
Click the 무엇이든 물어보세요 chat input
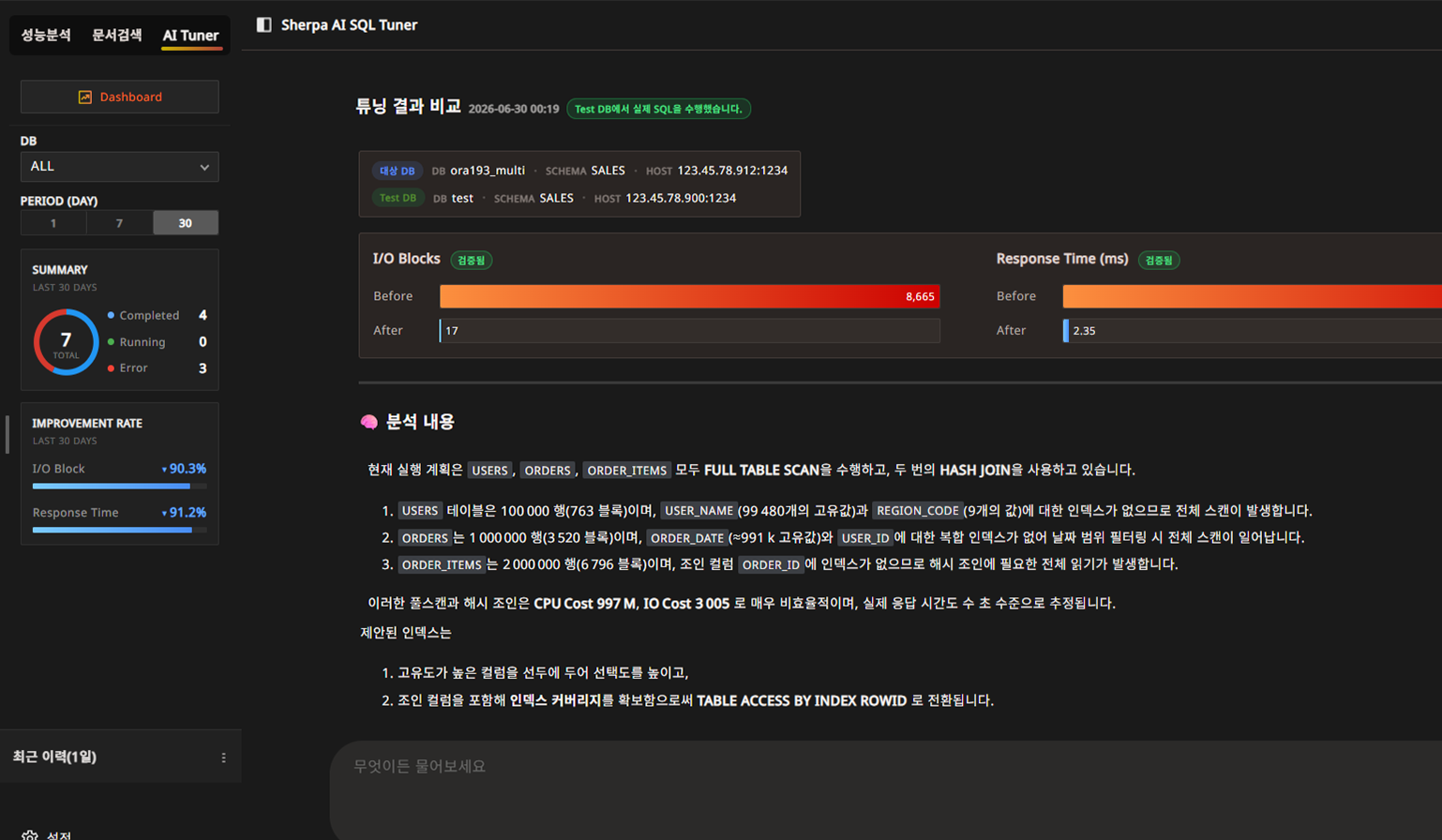click(x=886, y=790)
